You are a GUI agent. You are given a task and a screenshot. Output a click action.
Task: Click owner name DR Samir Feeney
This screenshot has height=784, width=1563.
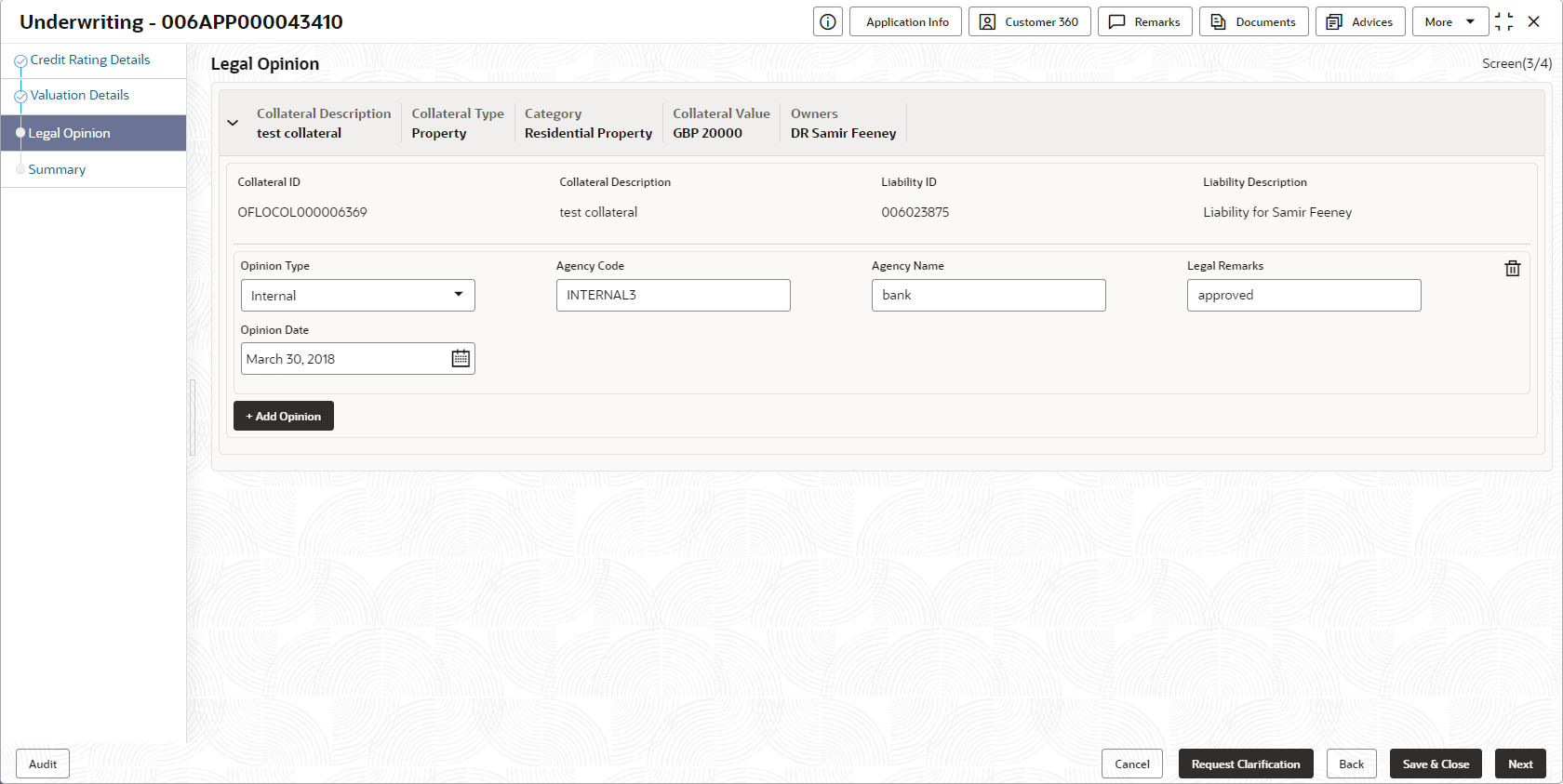[844, 133]
